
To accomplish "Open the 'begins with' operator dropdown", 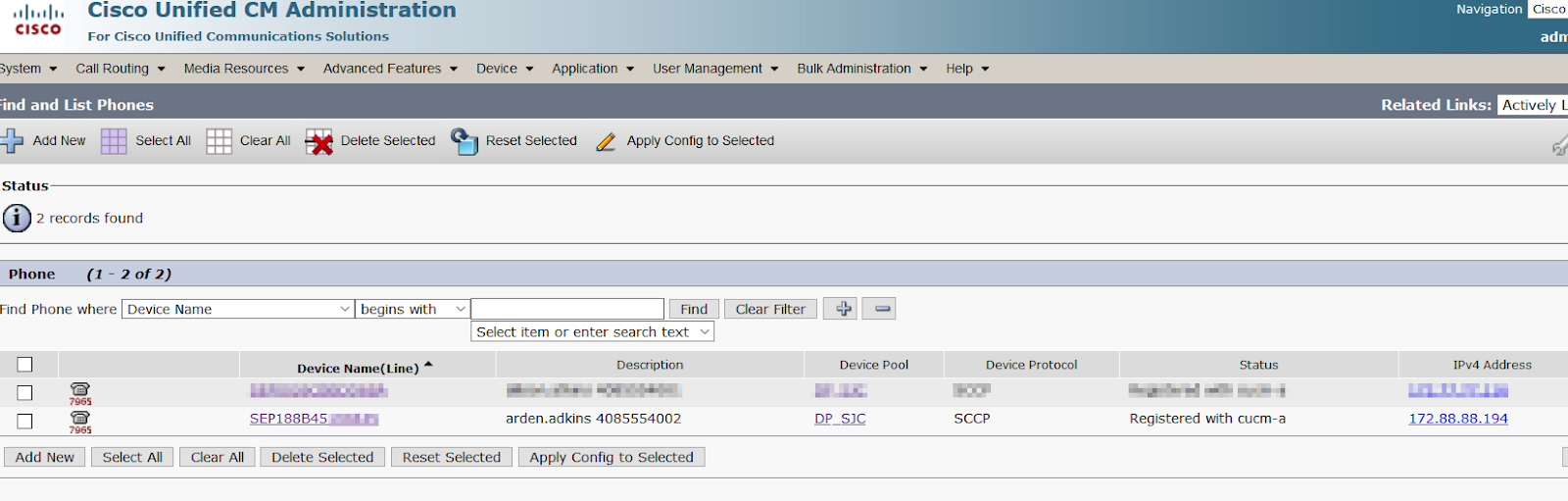I will coord(413,309).
